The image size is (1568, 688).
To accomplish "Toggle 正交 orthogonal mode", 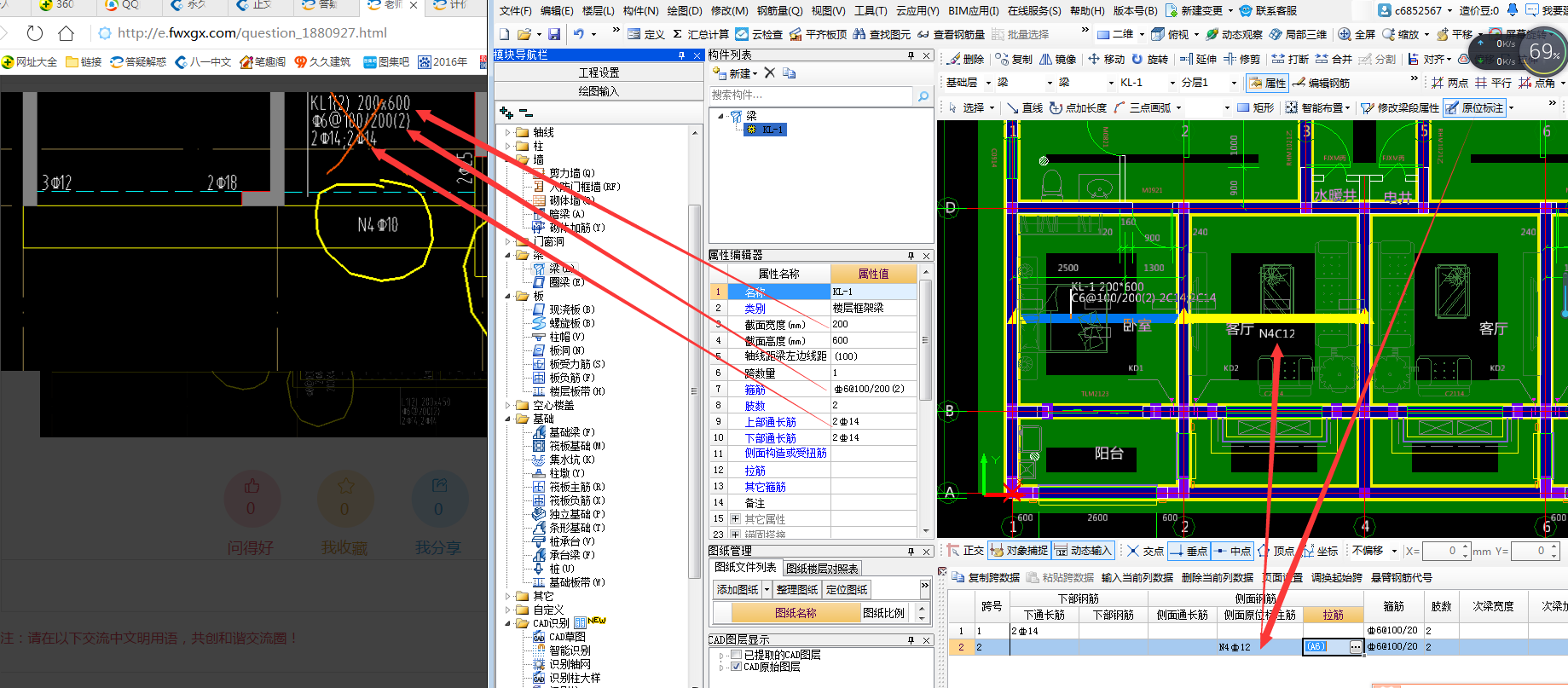I will click(x=963, y=551).
